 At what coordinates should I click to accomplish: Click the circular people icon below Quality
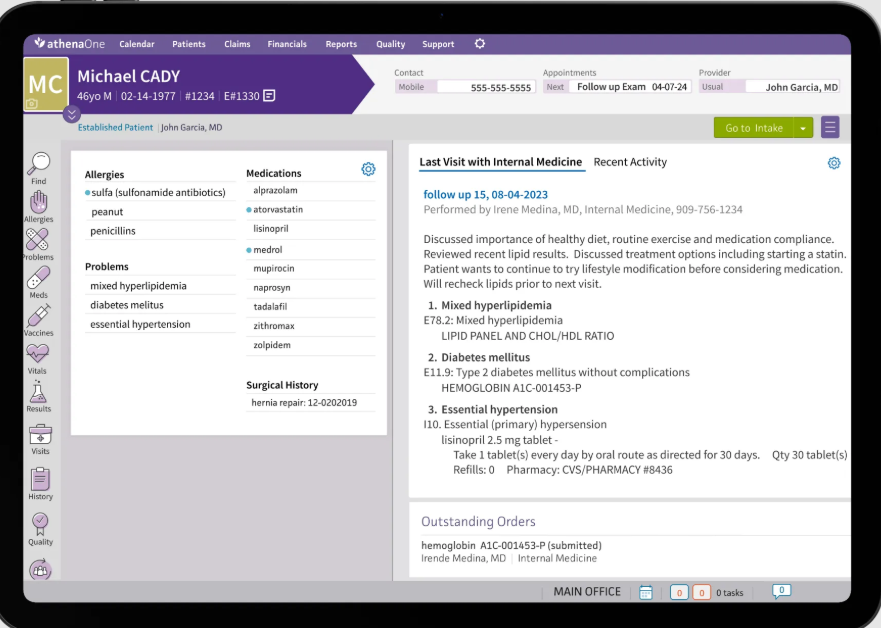click(40, 570)
